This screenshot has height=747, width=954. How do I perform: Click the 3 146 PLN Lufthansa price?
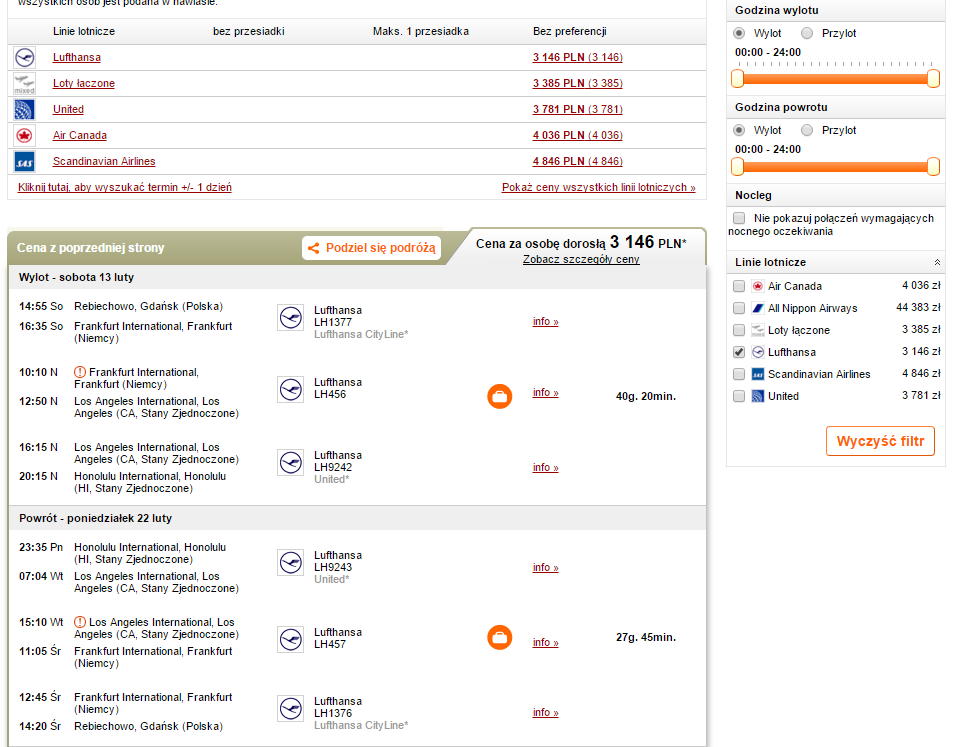(577, 57)
